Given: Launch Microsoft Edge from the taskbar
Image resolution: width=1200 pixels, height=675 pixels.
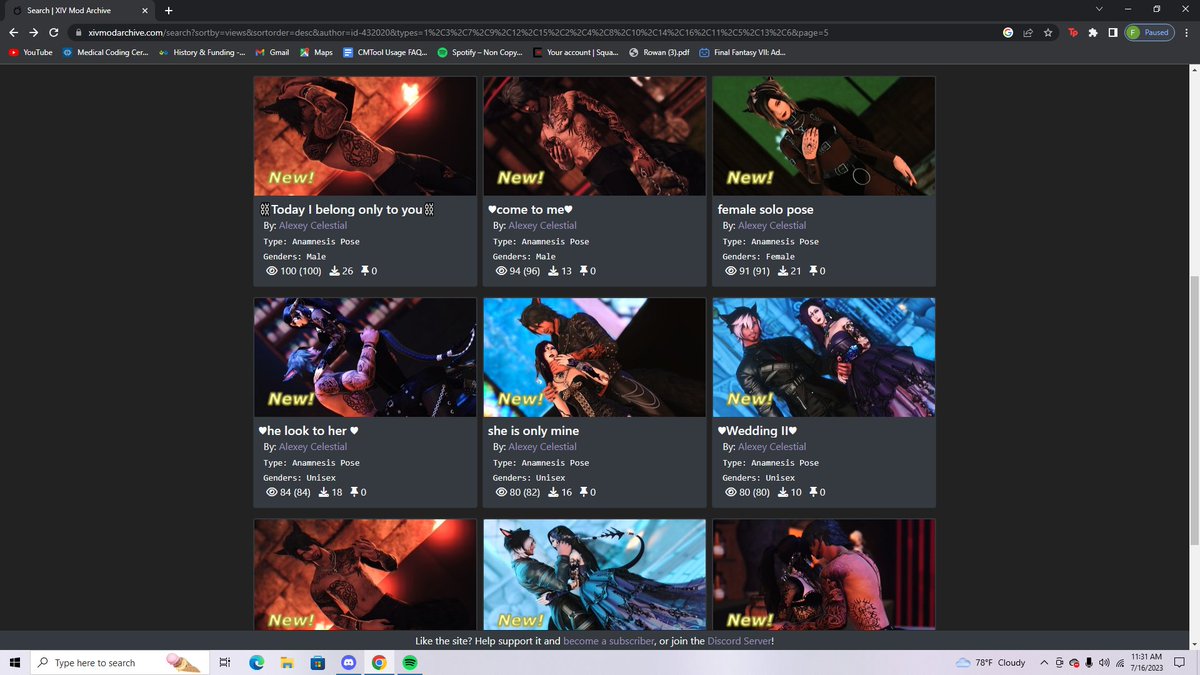Looking at the screenshot, I should [255, 662].
